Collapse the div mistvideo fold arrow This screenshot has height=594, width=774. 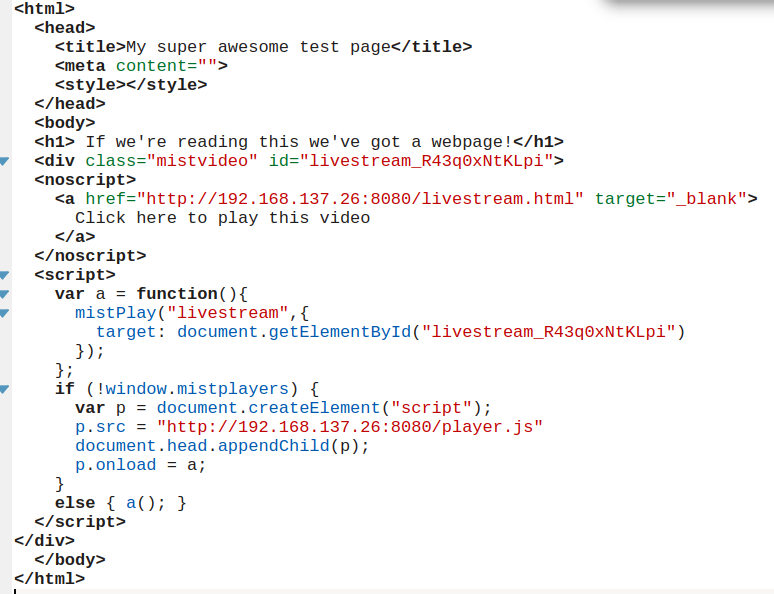point(4,161)
